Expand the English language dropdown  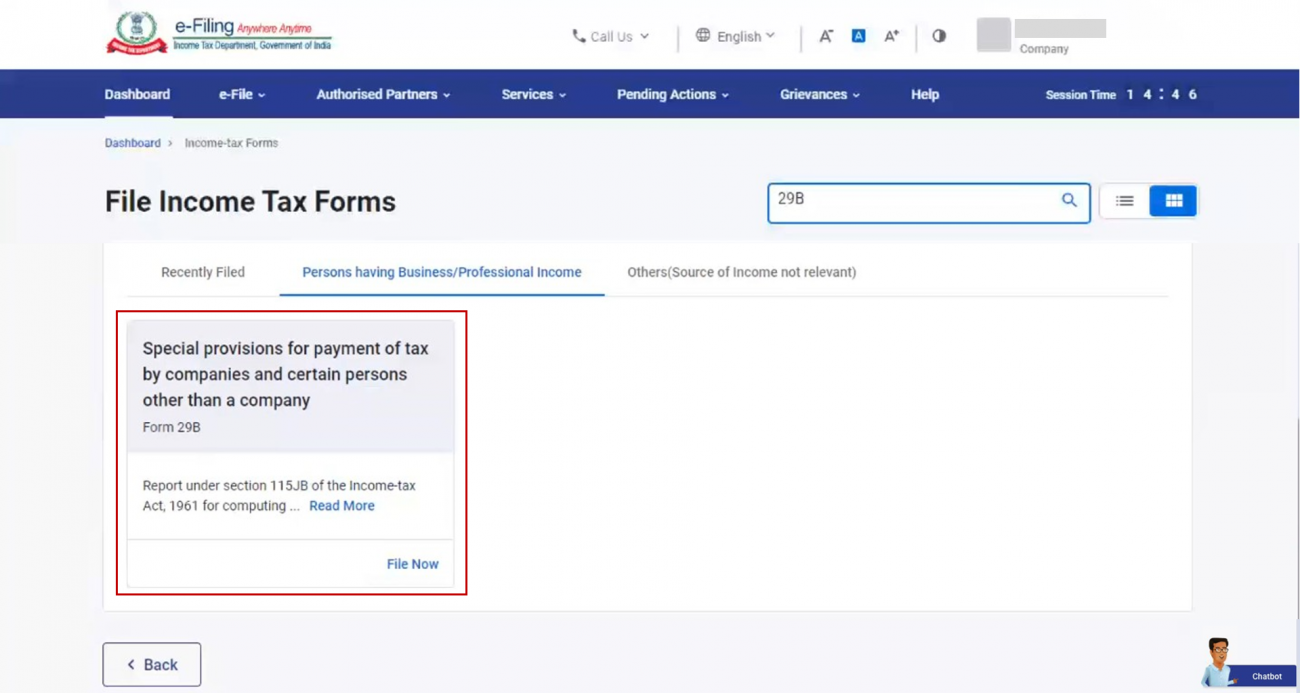click(738, 36)
